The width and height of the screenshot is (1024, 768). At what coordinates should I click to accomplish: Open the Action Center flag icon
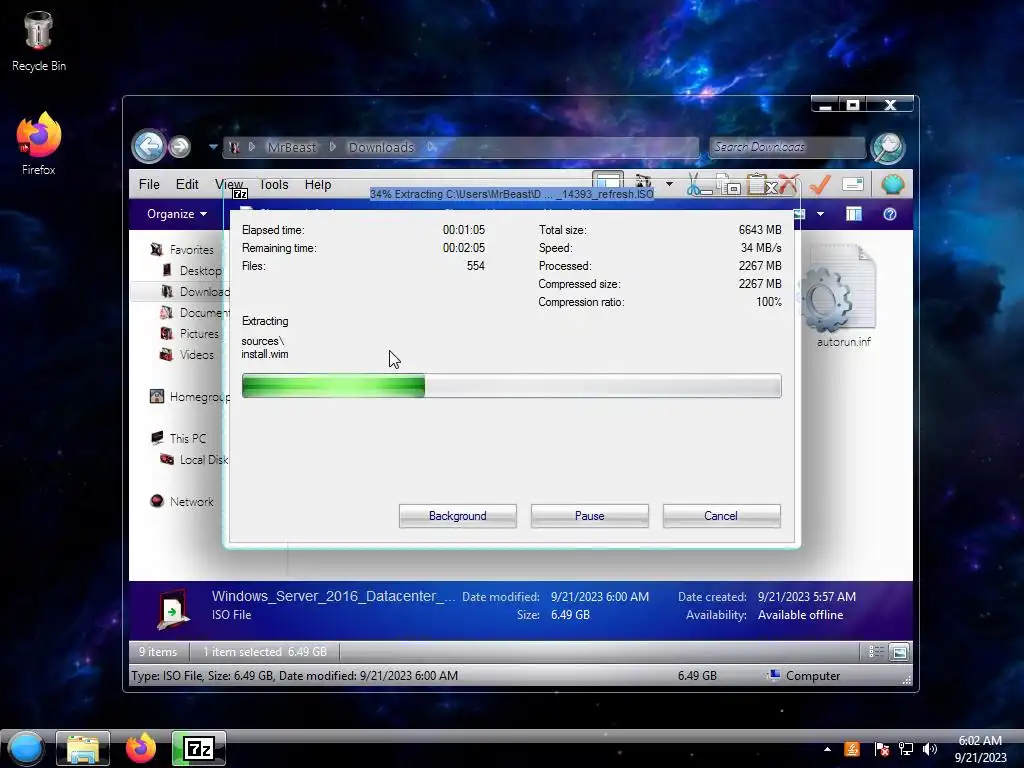(882, 749)
